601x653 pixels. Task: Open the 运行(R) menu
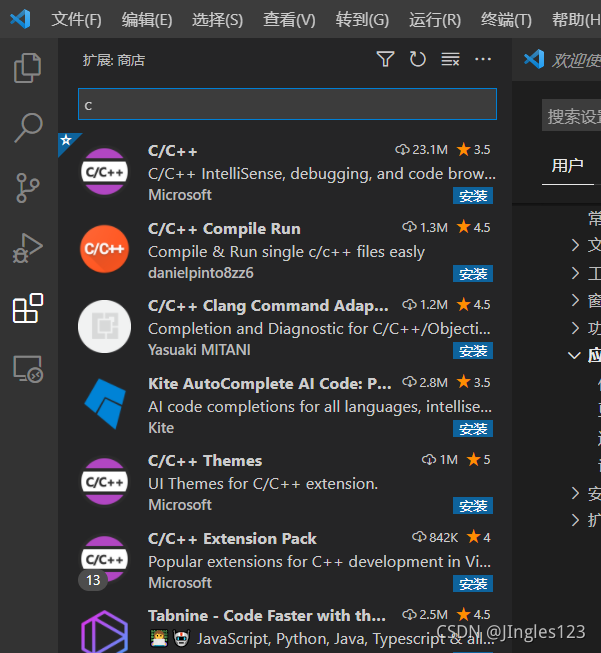pyautogui.click(x=435, y=20)
